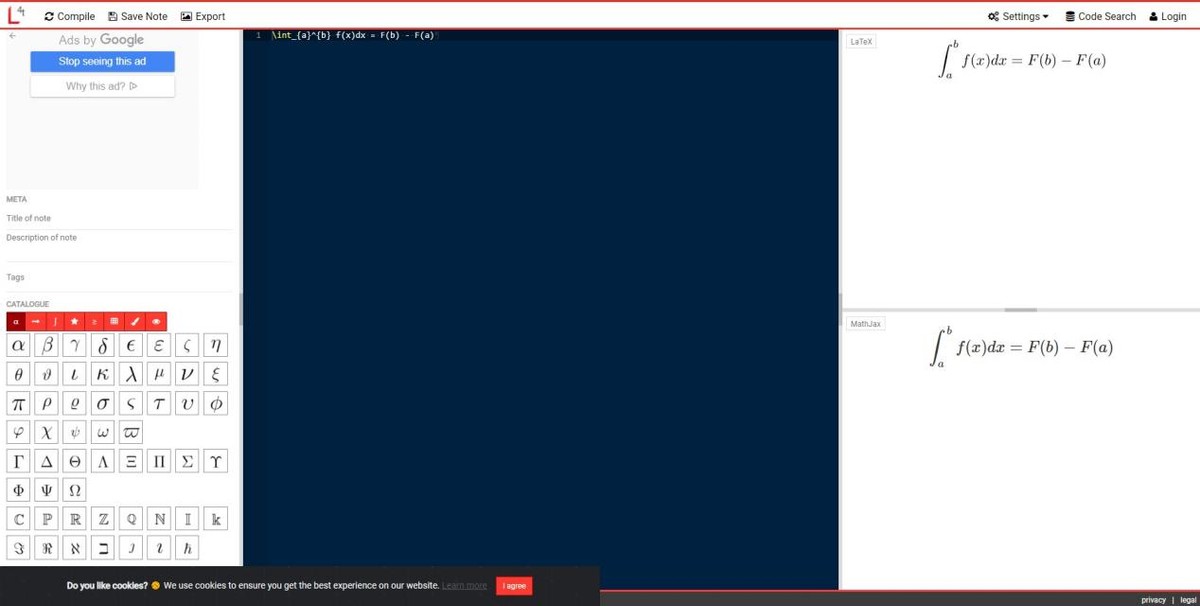Insert the kappa symbol
Image resolution: width=1200 pixels, height=606 pixels.
[103, 375]
